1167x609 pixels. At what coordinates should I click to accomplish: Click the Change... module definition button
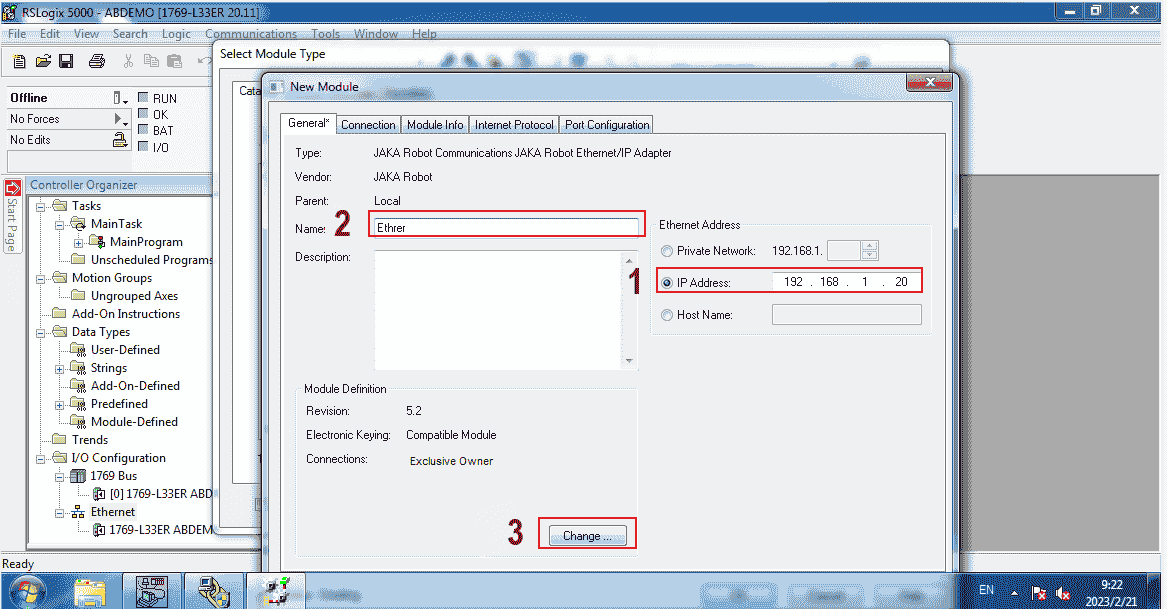[x=587, y=535]
